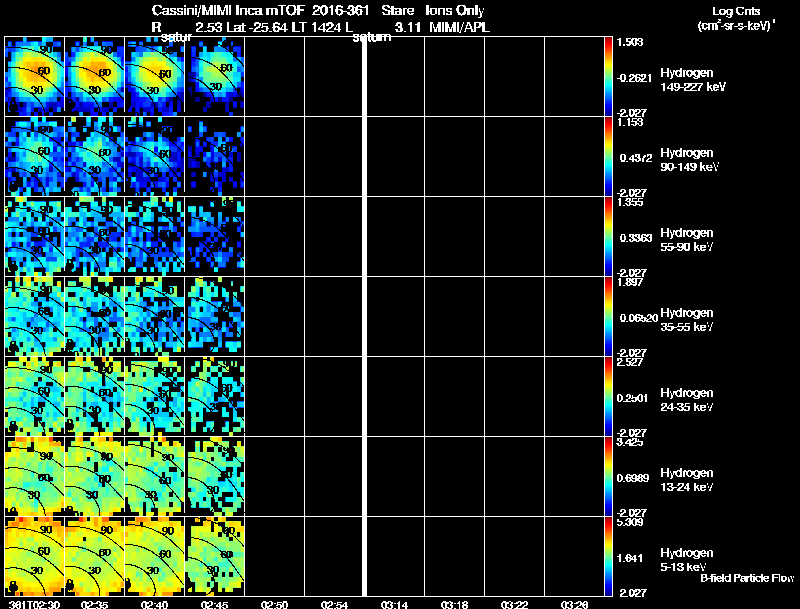Screen dimensions: 800x609
Task: Click the 03:14 time label
Action: [394, 604]
